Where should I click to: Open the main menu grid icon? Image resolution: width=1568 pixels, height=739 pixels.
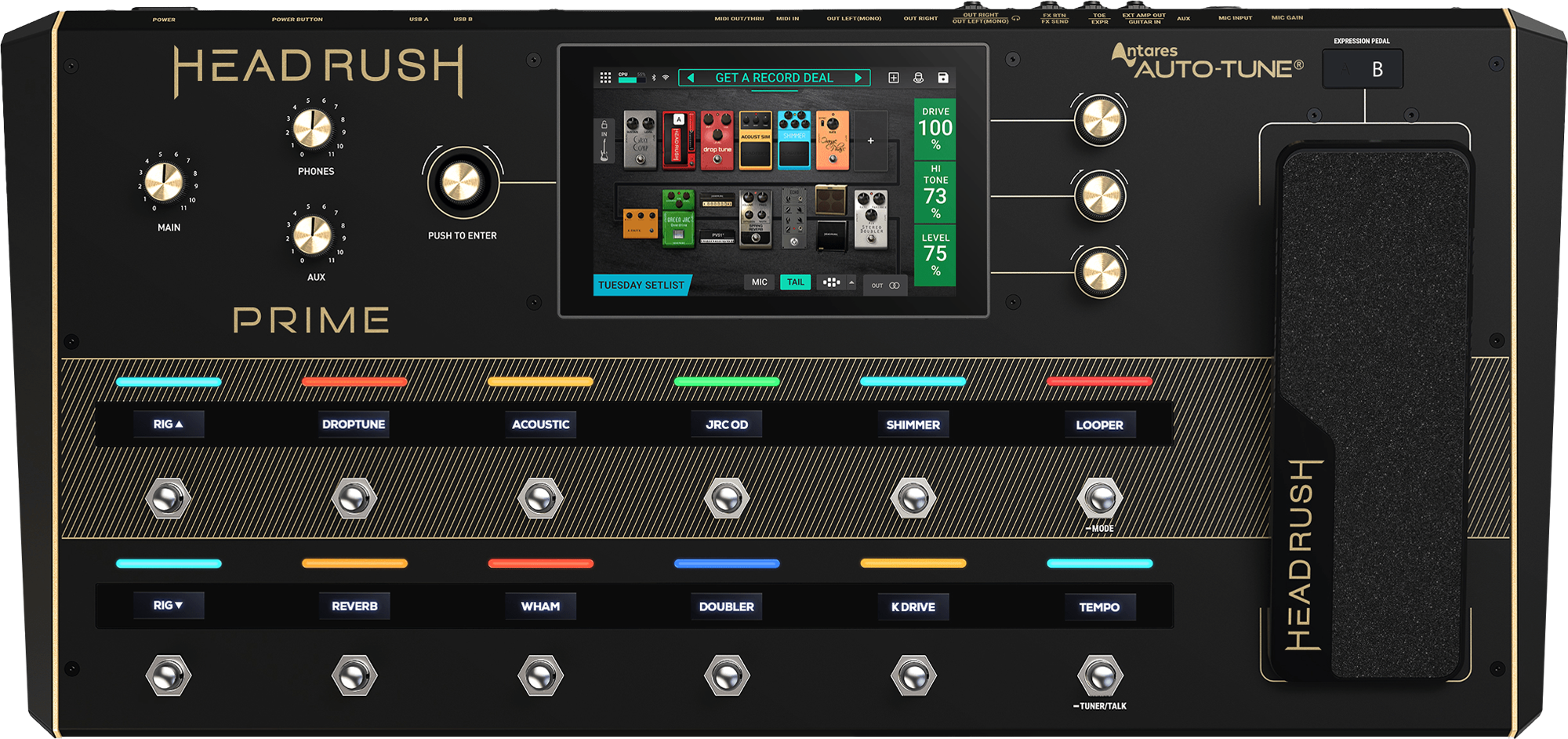(605, 78)
